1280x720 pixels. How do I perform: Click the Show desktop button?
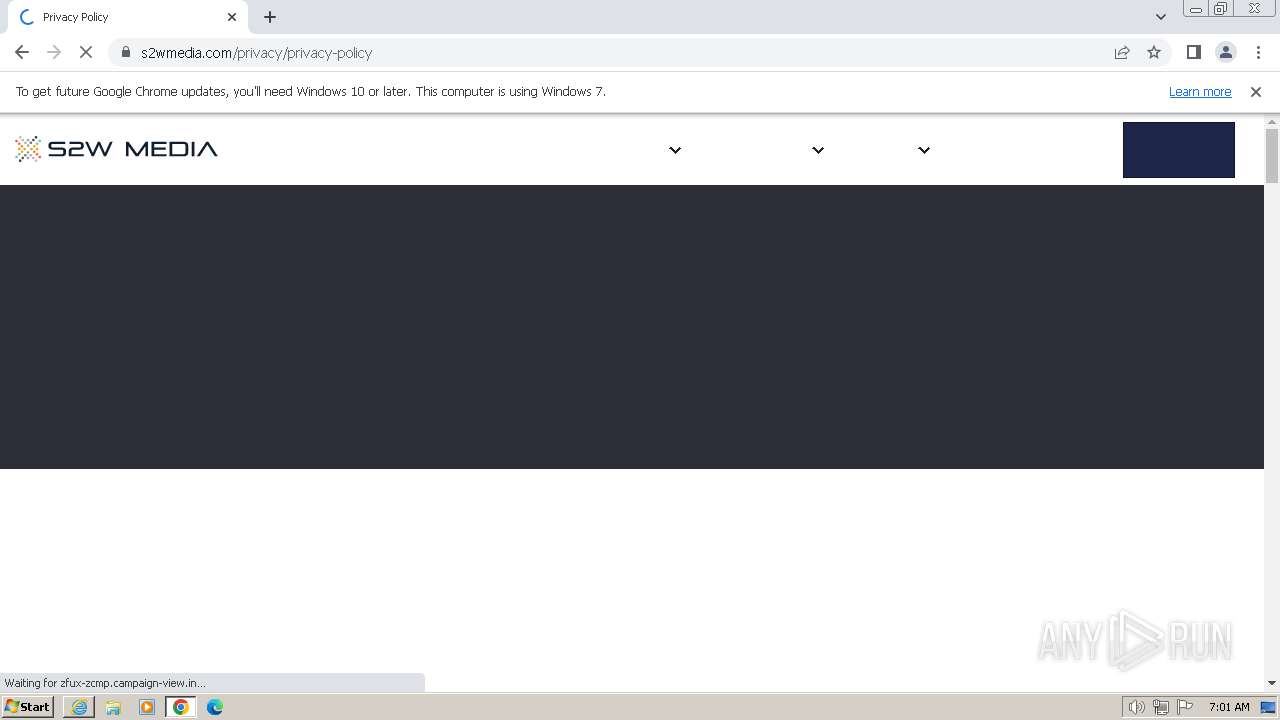tap(1270, 707)
